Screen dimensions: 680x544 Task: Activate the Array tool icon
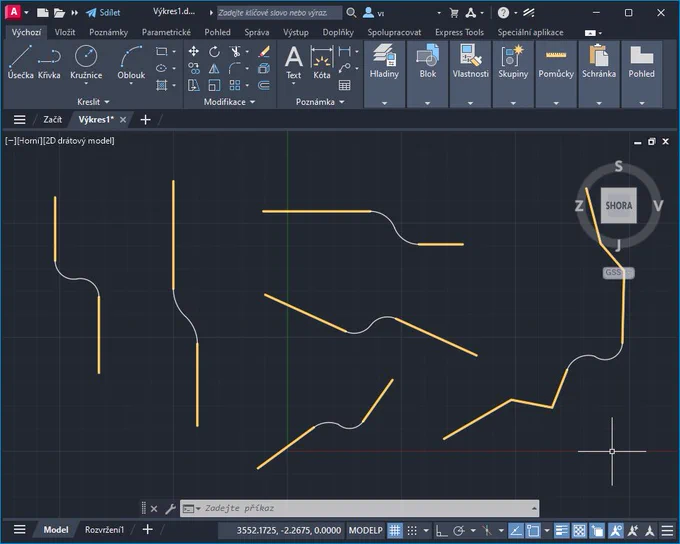[235, 85]
